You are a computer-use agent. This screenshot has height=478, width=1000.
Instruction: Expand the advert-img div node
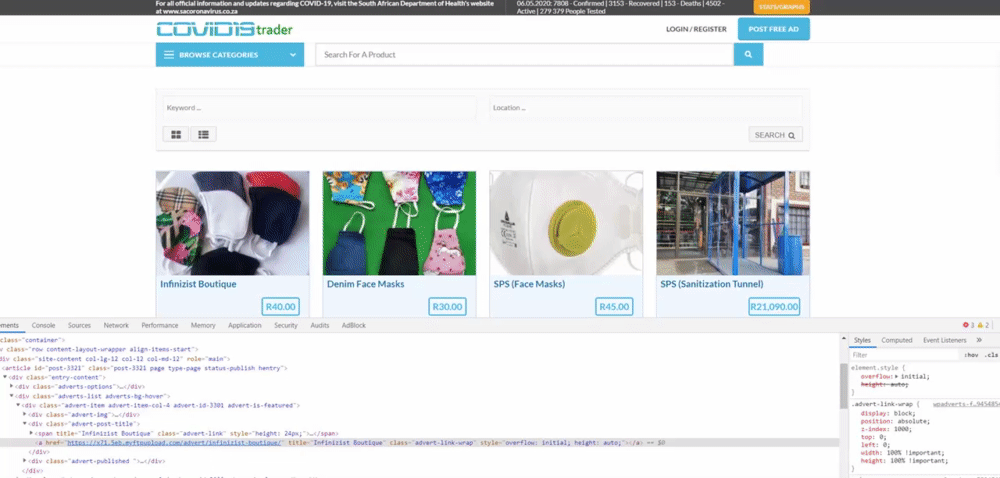pos(25,414)
